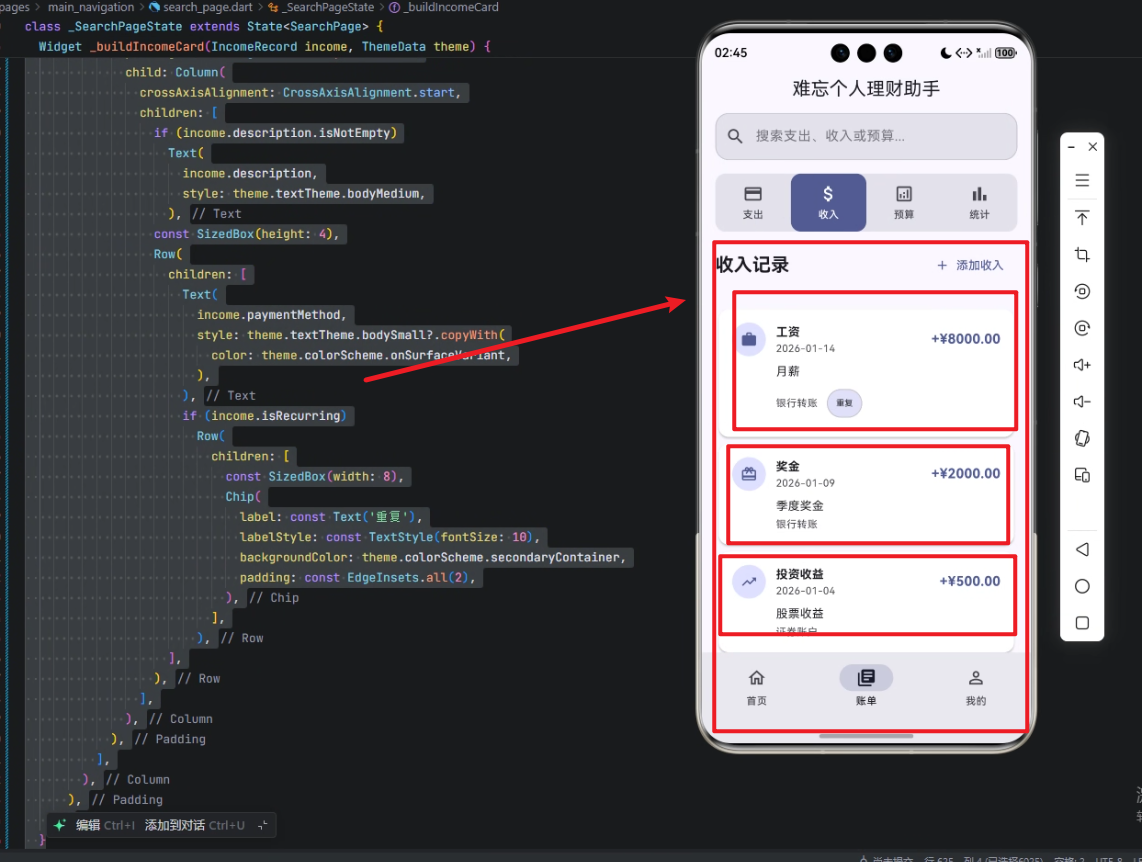Image resolution: width=1142 pixels, height=862 pixels.
Task: Go to 首页 in bottom navigation
Action: (757, 687)
